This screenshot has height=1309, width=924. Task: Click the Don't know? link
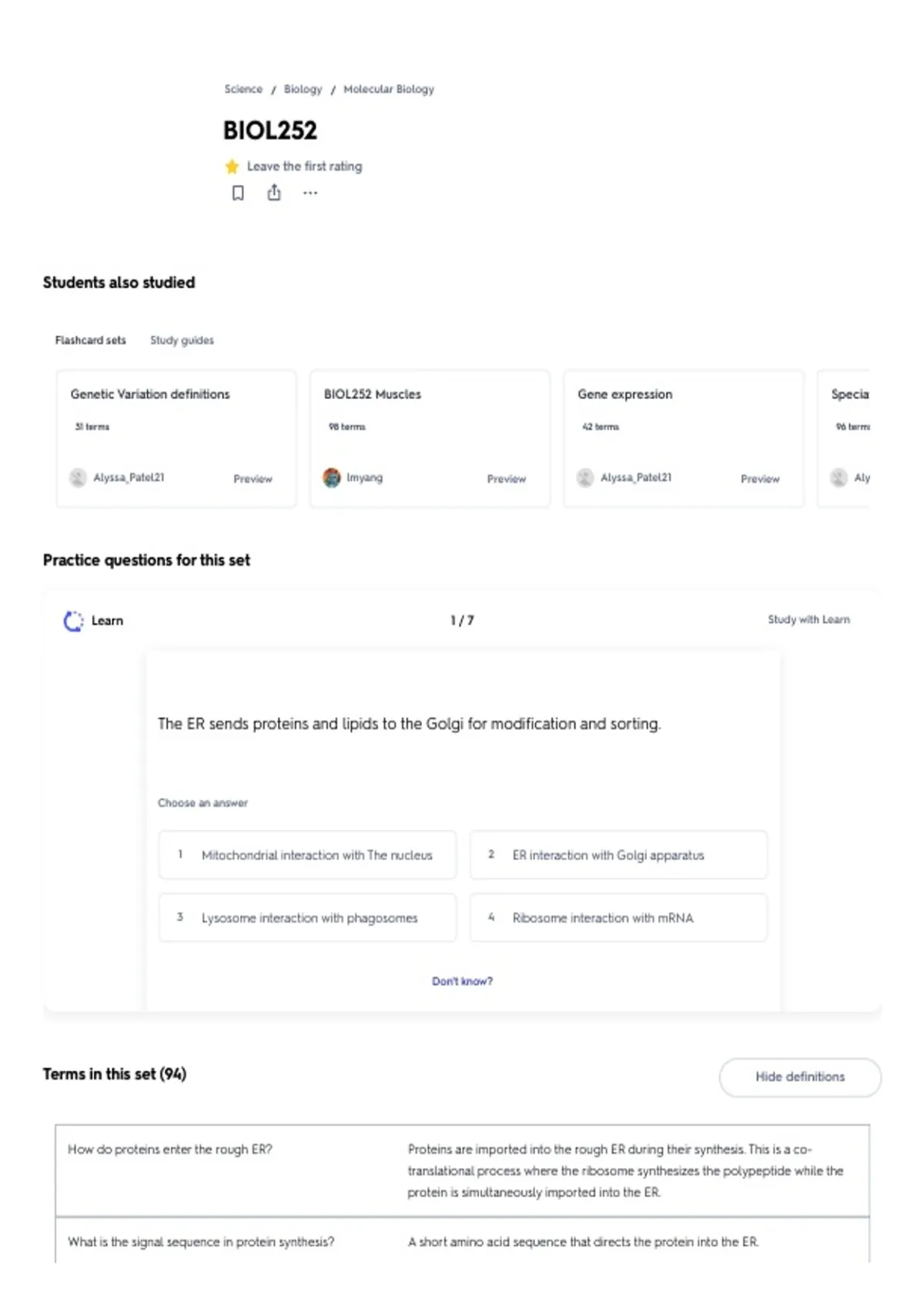tap(462, 982)
